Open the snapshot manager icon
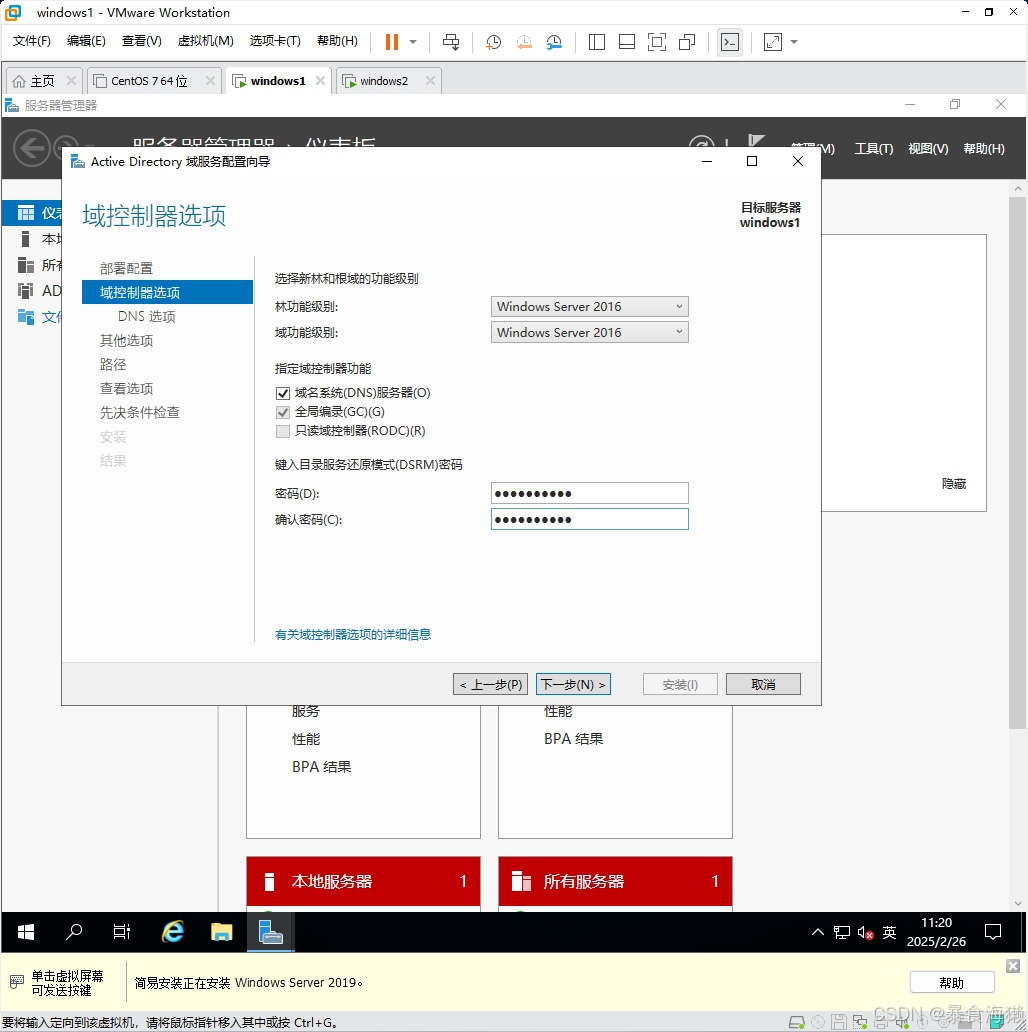1028x1032 pixels. [x=554, y=42]
